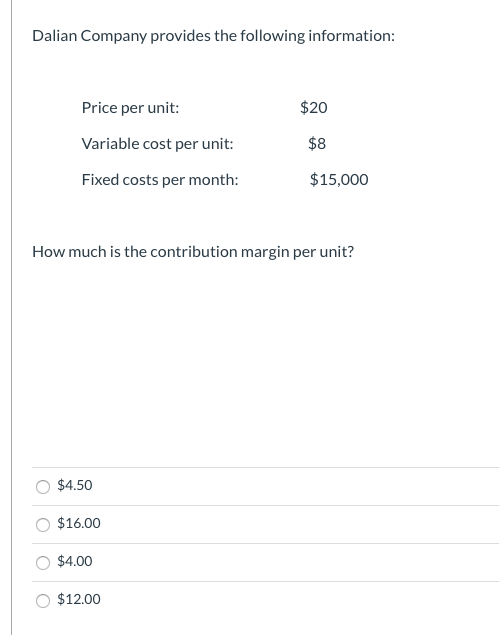Click the $16.00 answer label text
Image resolution: width=499 pixels, height=635 pixels.
click(79, 523)
